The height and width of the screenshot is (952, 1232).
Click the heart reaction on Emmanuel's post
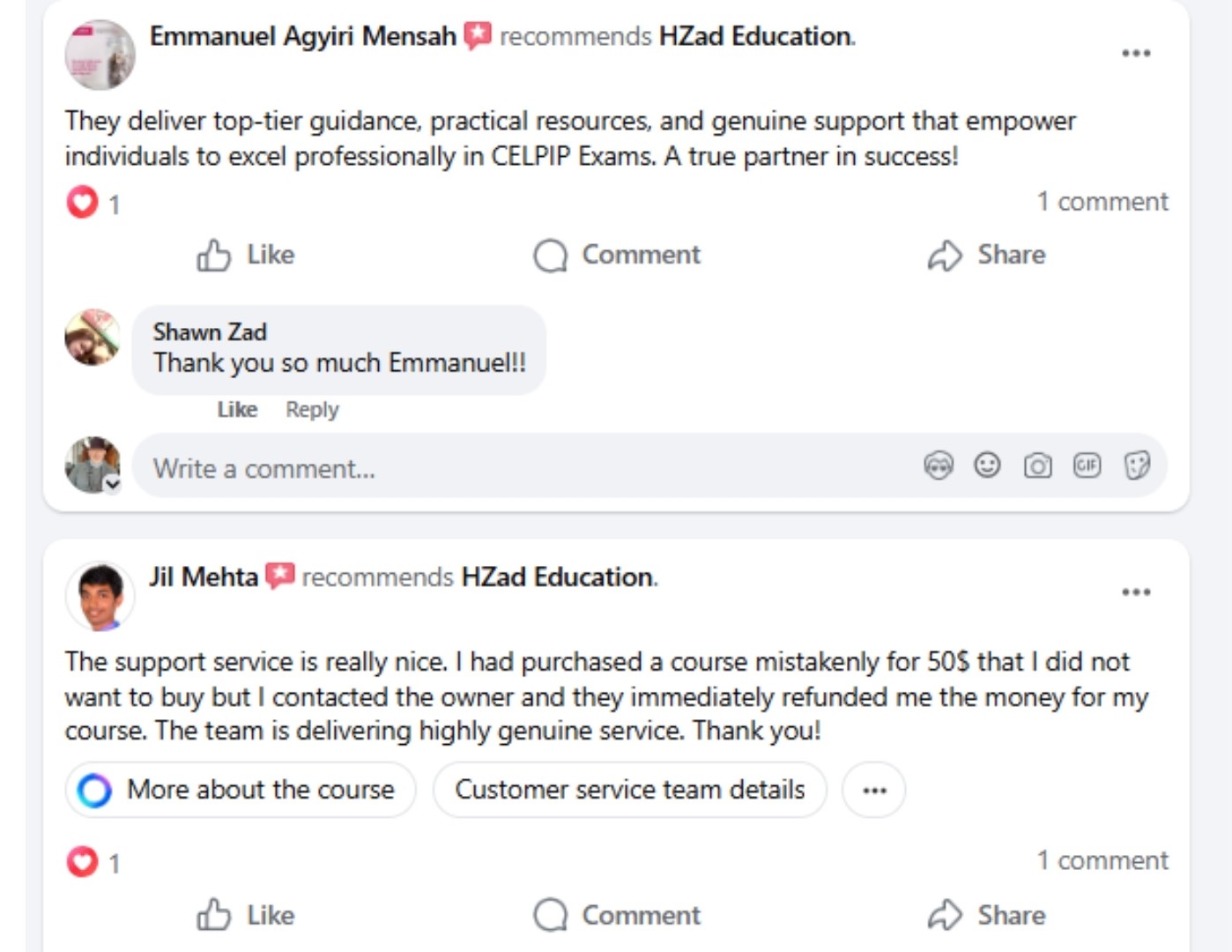click(82, 203)
